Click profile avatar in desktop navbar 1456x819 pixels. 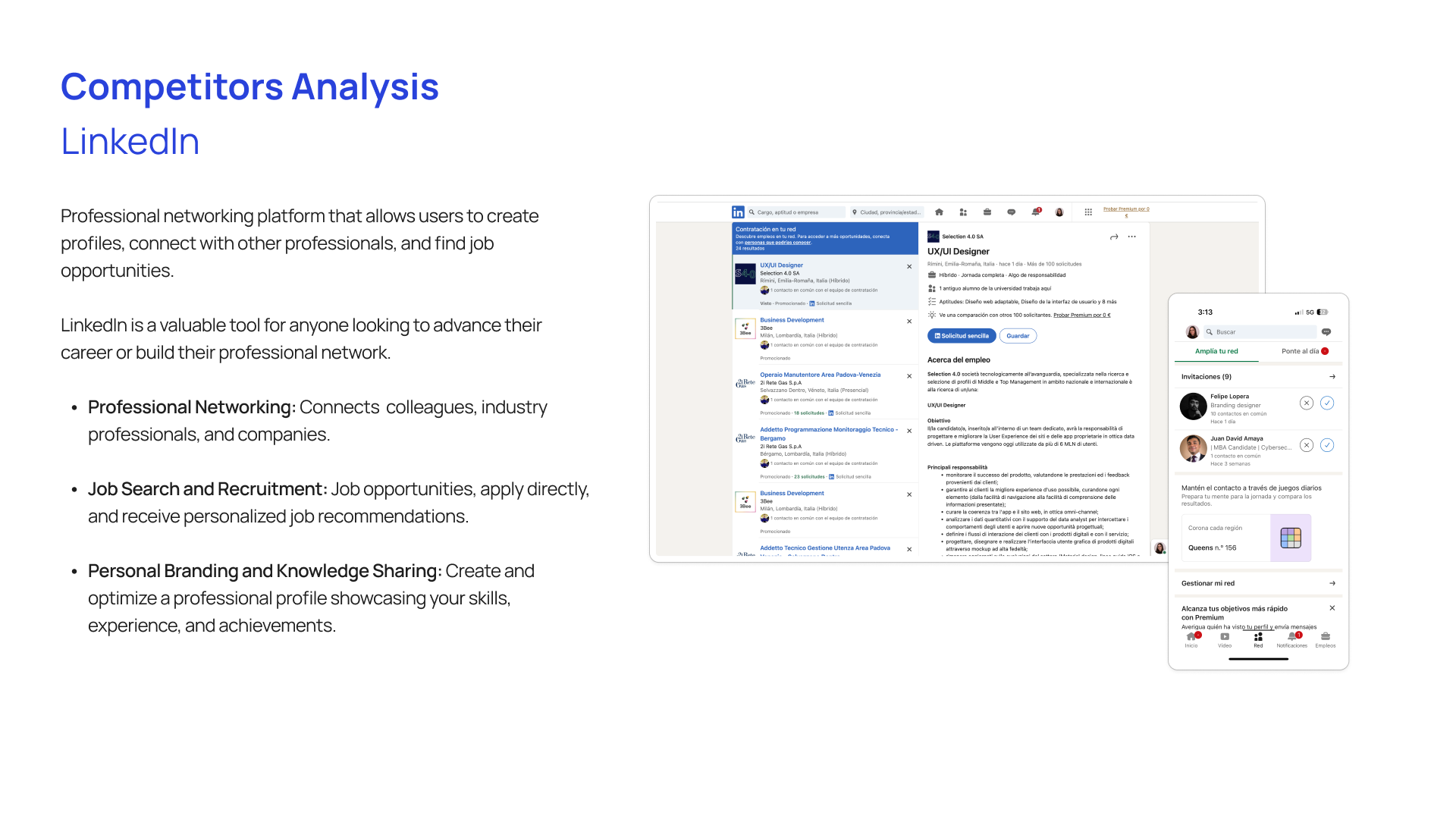[x=1059, y=212]
